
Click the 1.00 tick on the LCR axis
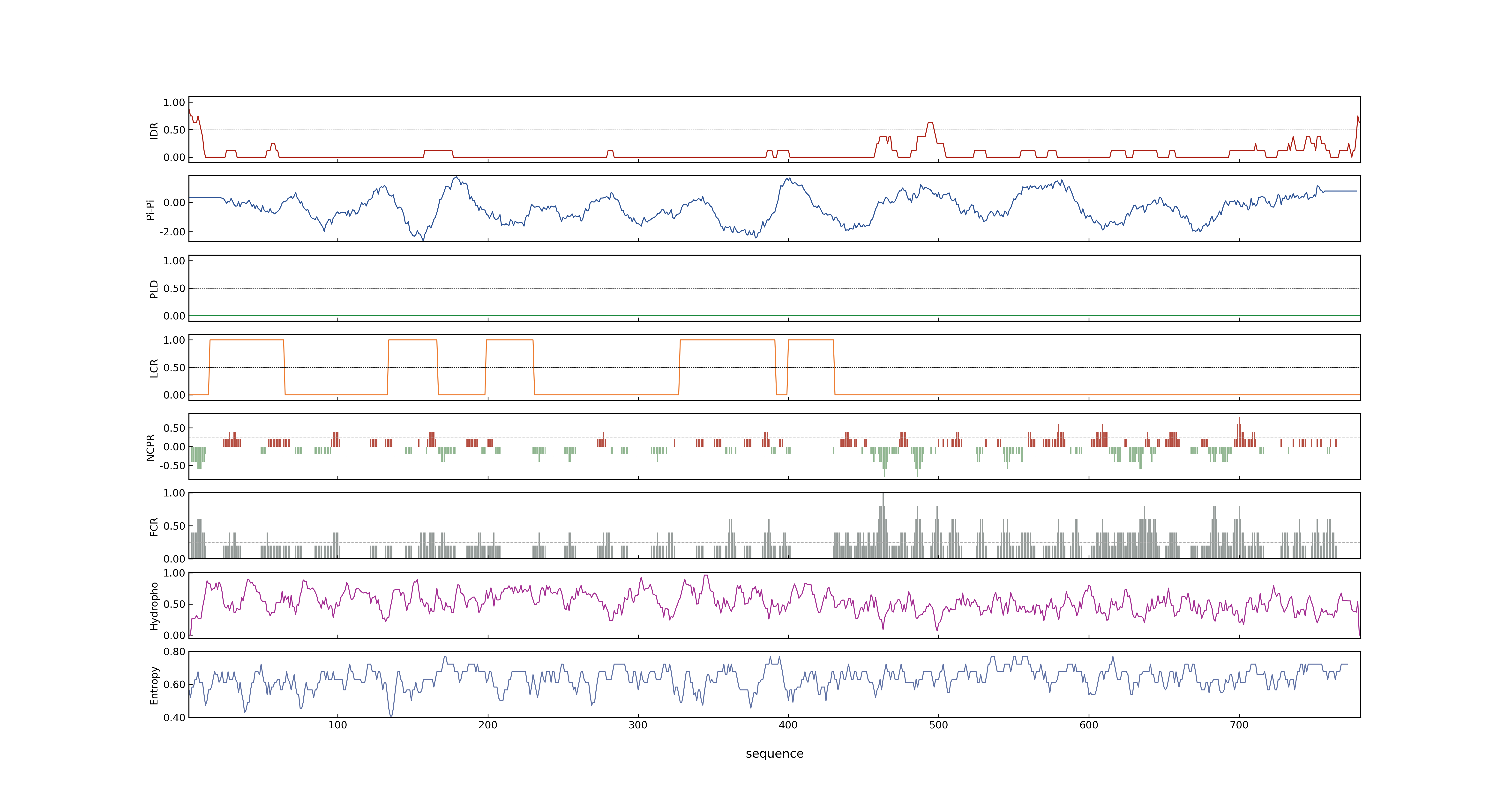(174, 340)
